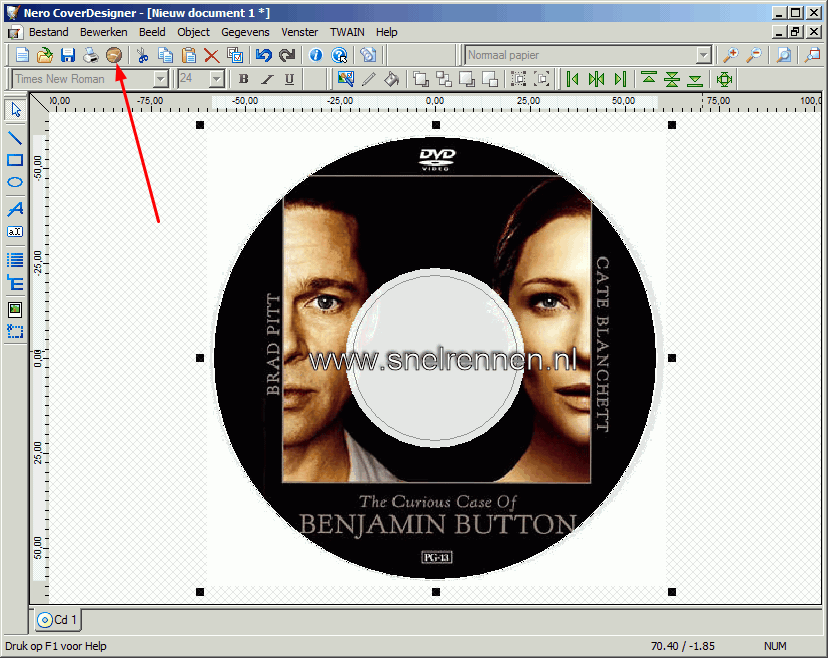Open the Bestand menu
This screenshot has width=828, height=658.
[49, 32]
